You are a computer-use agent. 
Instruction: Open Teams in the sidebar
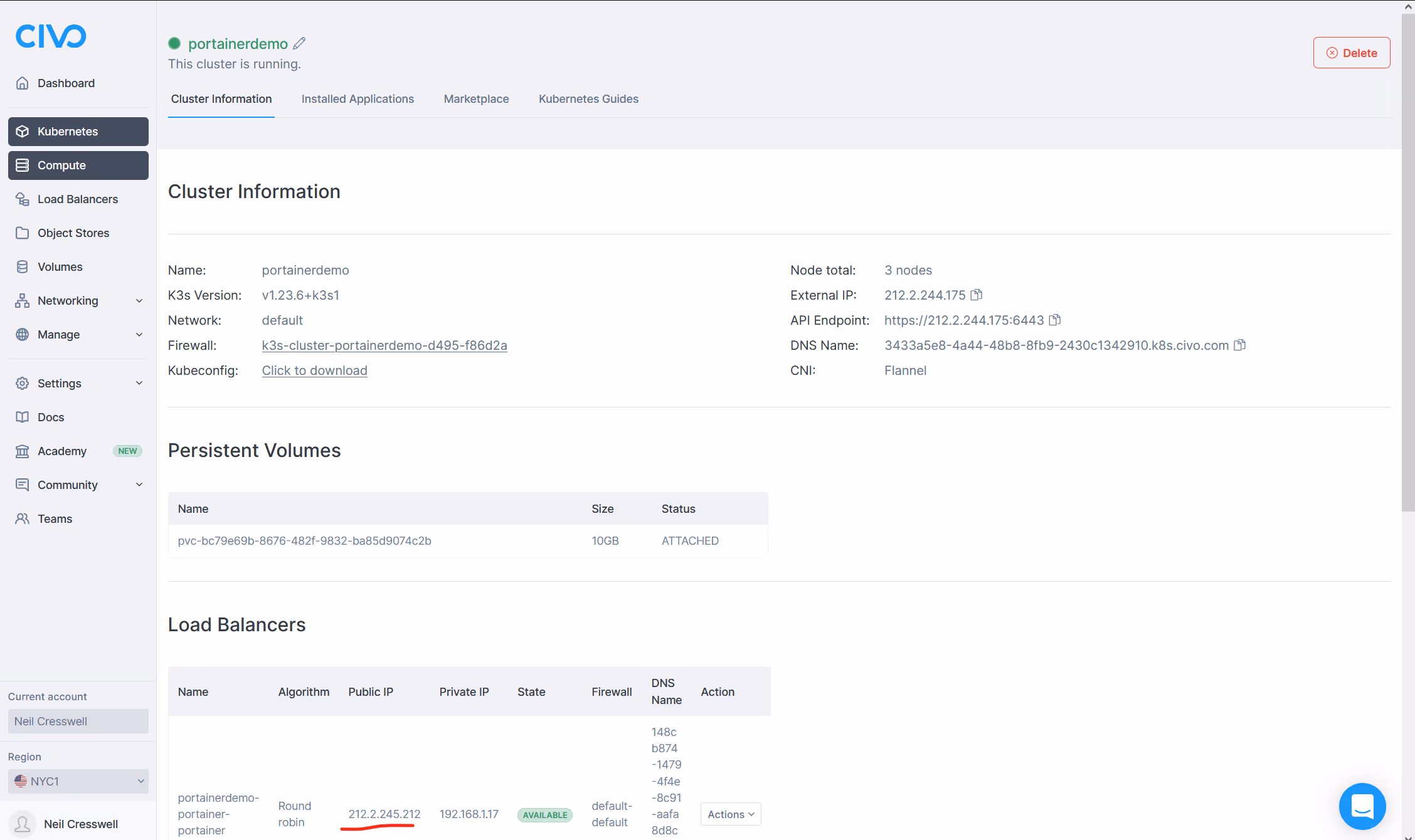click(78, 518)
